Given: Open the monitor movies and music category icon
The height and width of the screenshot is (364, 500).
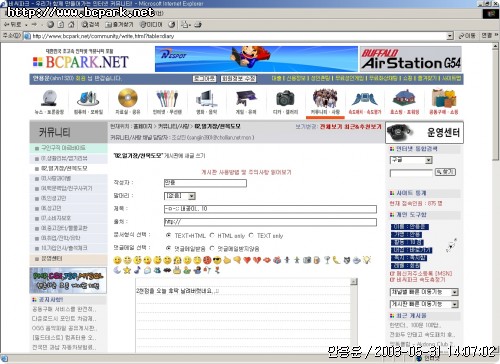Looking at the screenshot, I should tap(206, 99).
